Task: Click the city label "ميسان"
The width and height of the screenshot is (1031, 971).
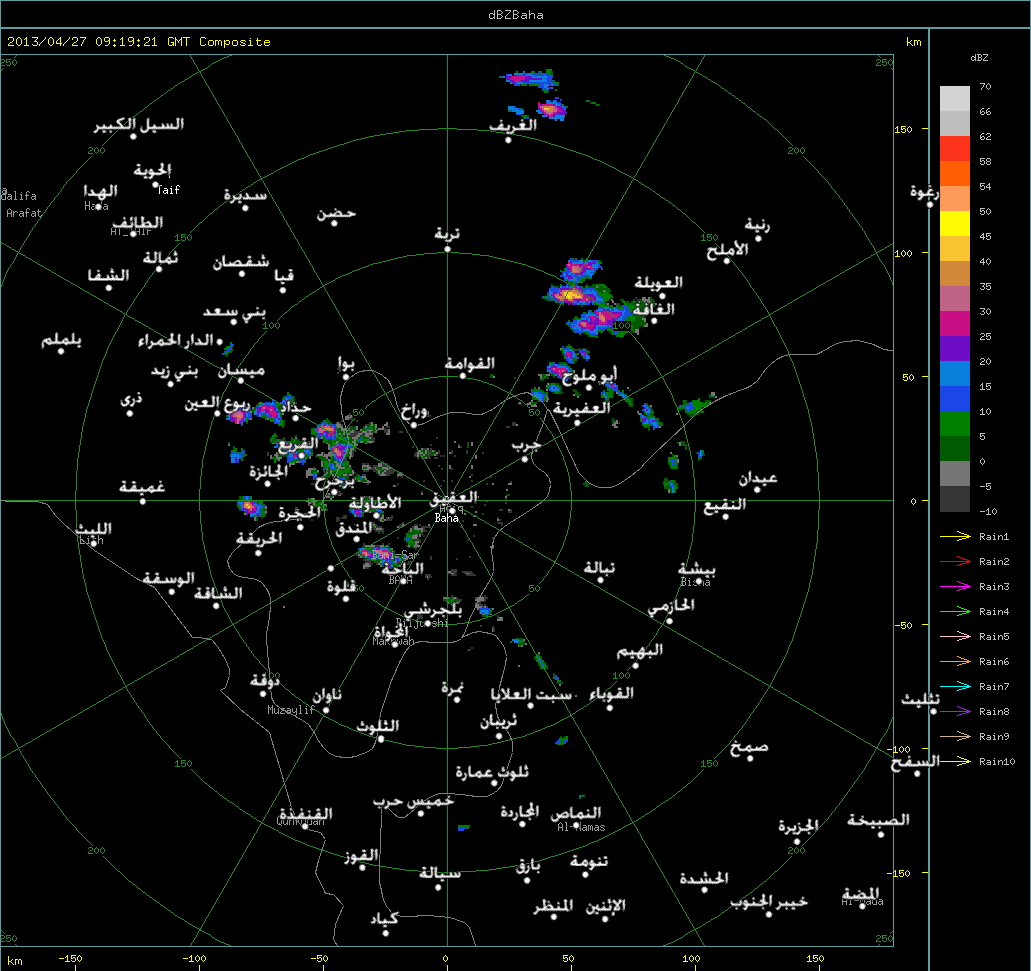Action: tap(241, 371)
